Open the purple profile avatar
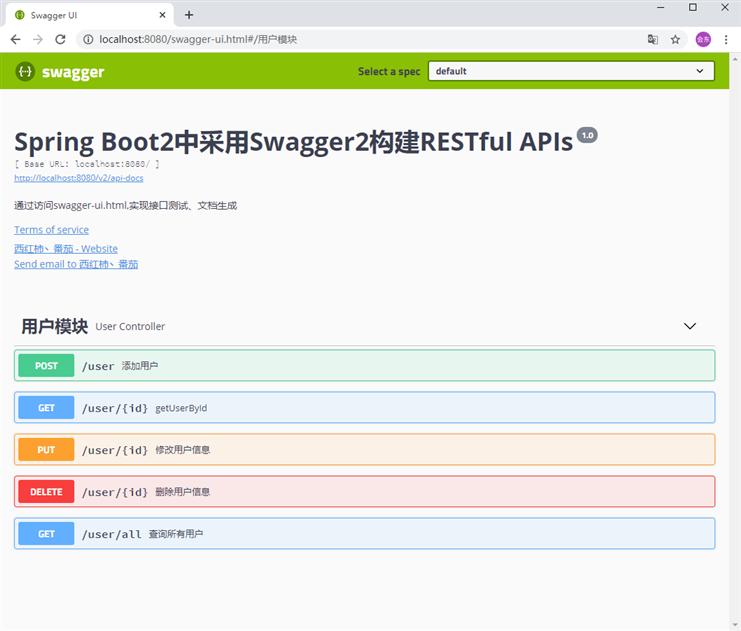Screen dimensions: 741x631 (x=703, y=39)
